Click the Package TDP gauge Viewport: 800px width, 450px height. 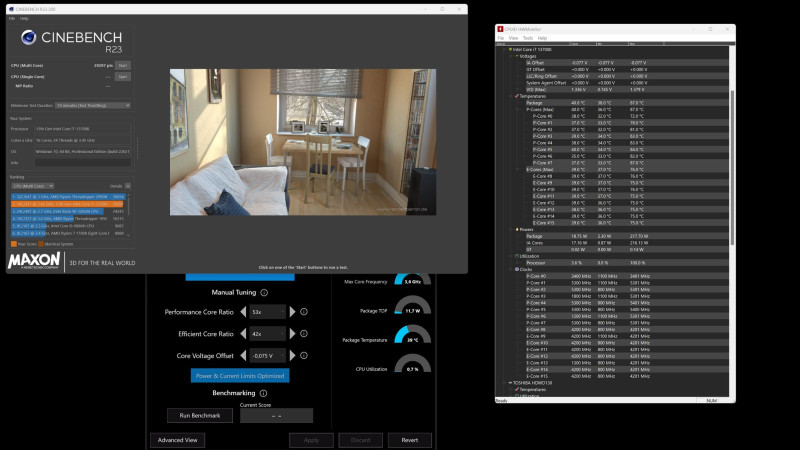[412, 305]
